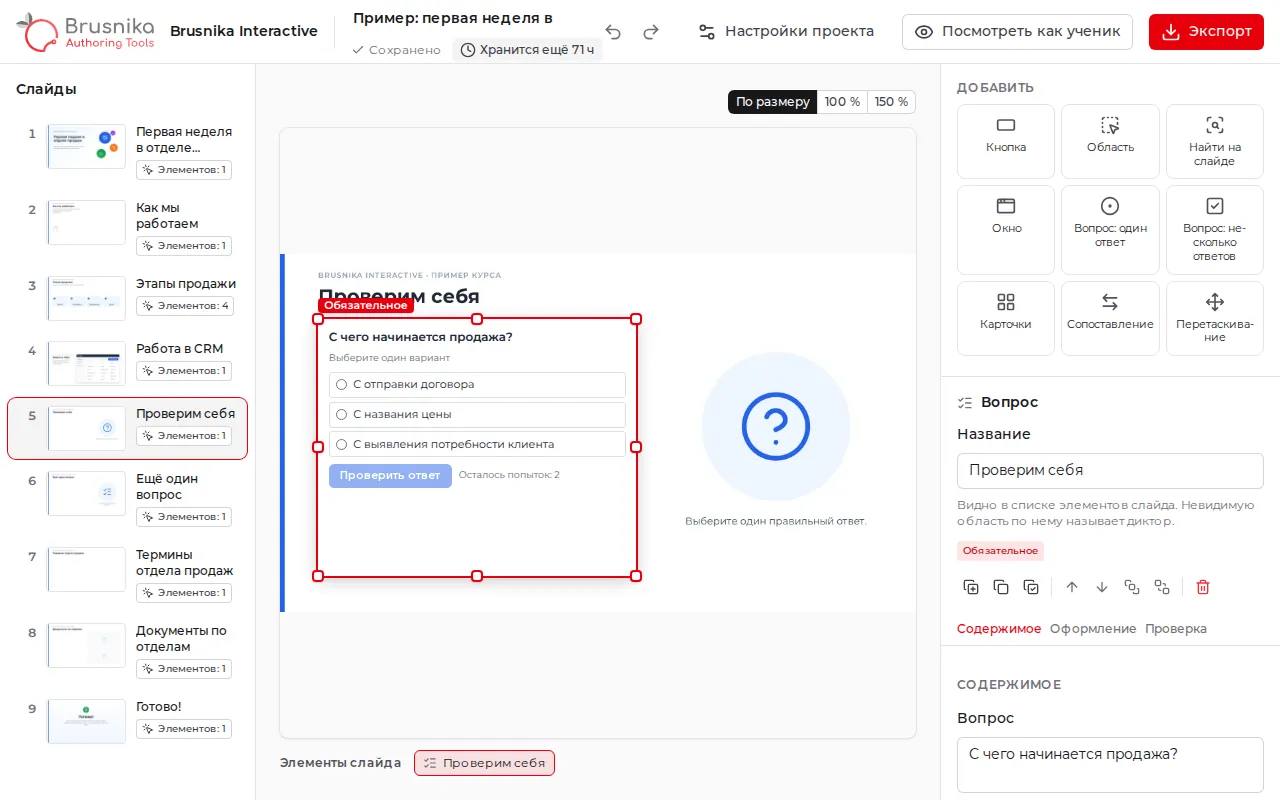Add a Найти на слайде element
The height and width of the screenshot is (800, 1280).
1215,141
